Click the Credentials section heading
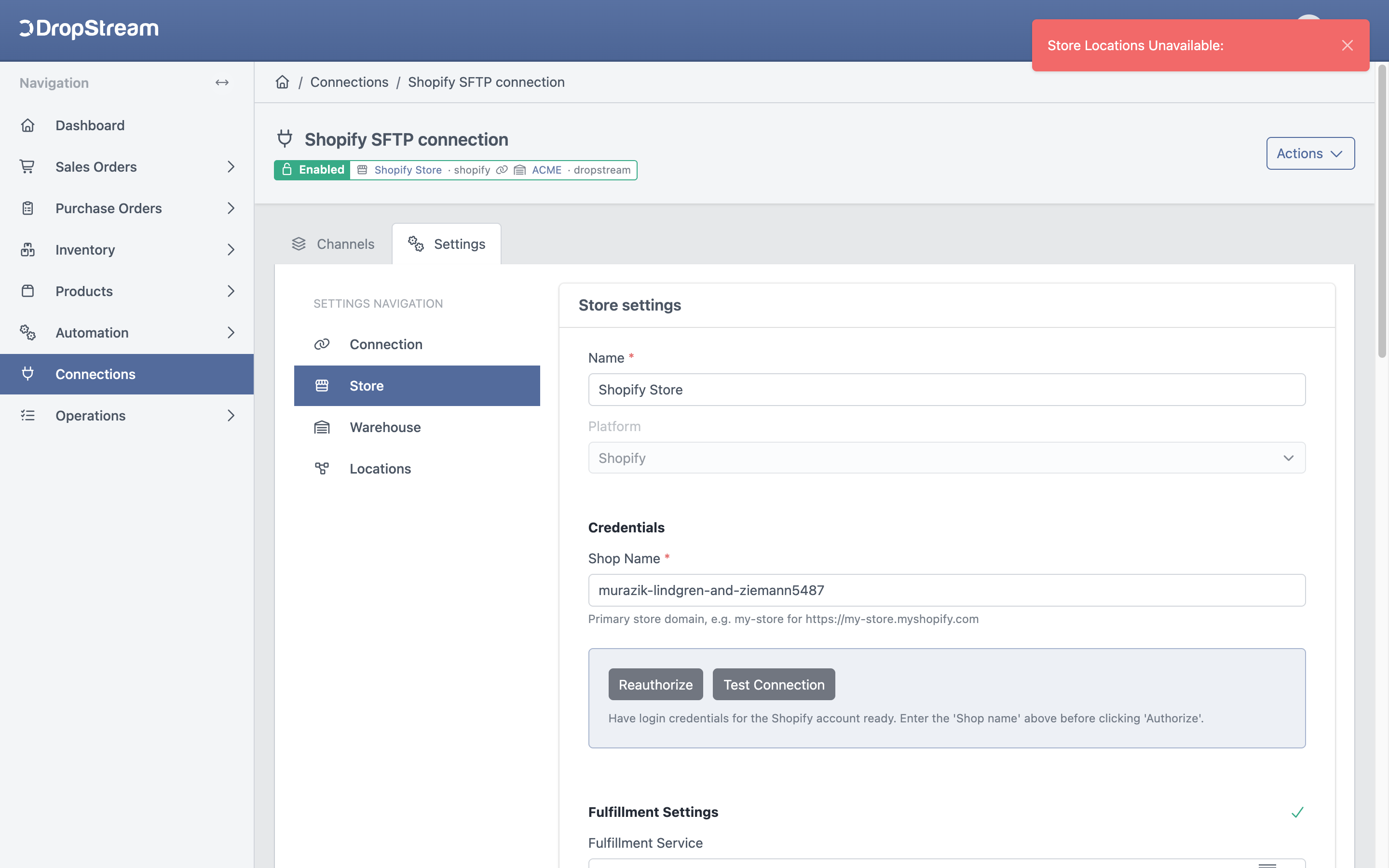This screenshot has width=1389, height=868. (626, 527)
